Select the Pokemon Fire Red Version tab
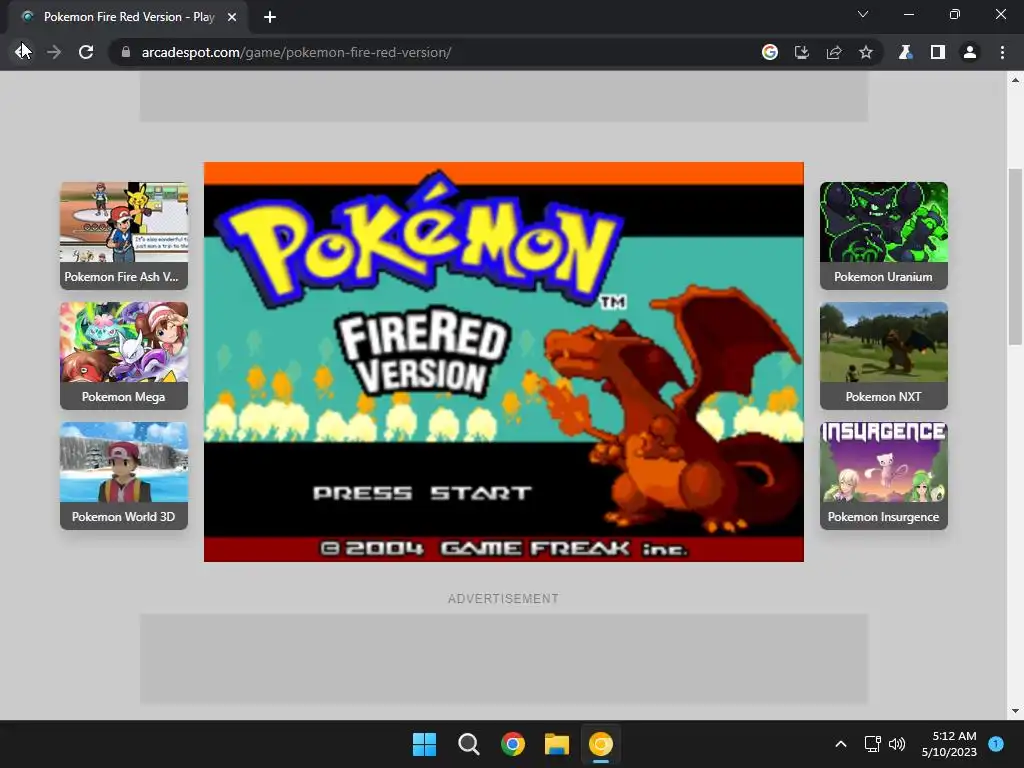 point(129,17)
